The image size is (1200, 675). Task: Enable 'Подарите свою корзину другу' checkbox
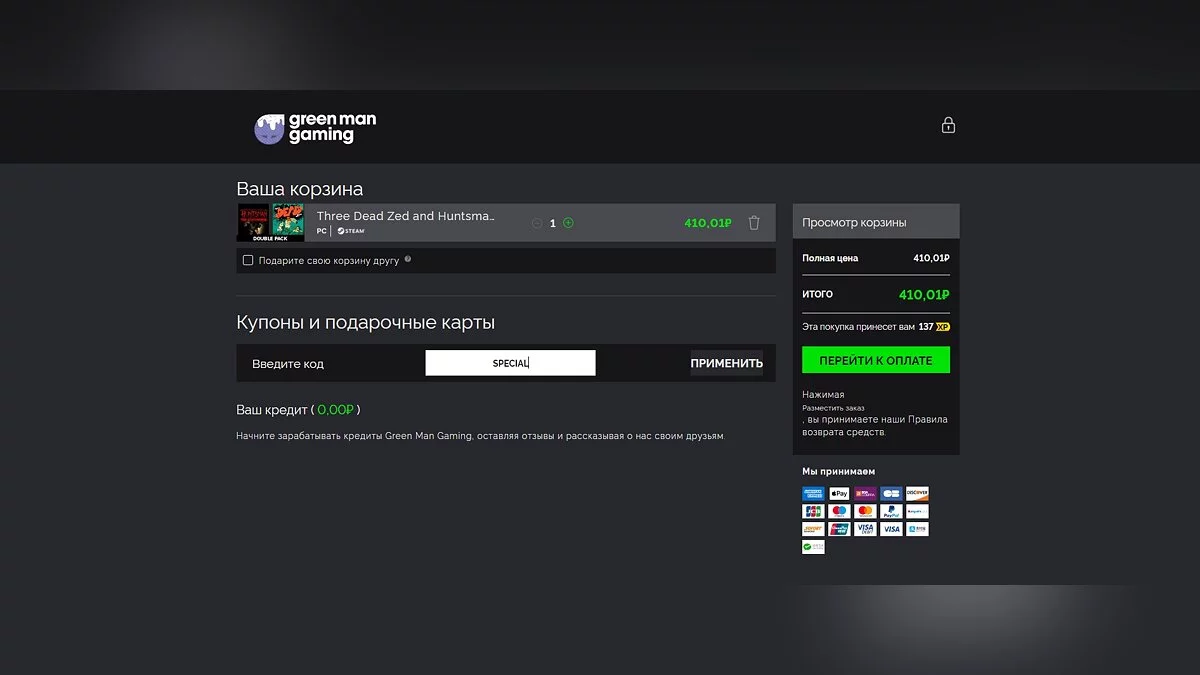[248, 260]
